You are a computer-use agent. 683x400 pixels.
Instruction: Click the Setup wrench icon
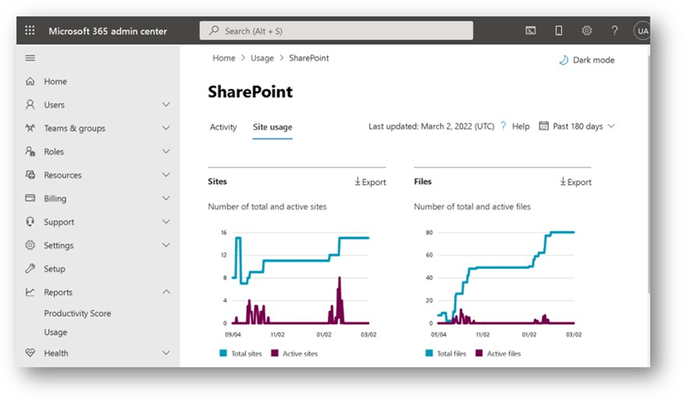point(30,268)
